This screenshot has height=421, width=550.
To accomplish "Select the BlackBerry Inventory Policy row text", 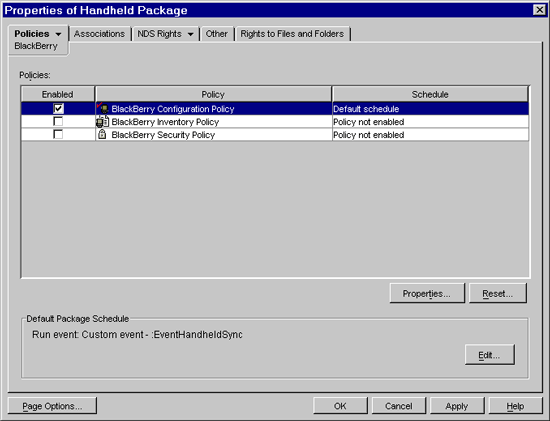I will [x=165, y=122].
